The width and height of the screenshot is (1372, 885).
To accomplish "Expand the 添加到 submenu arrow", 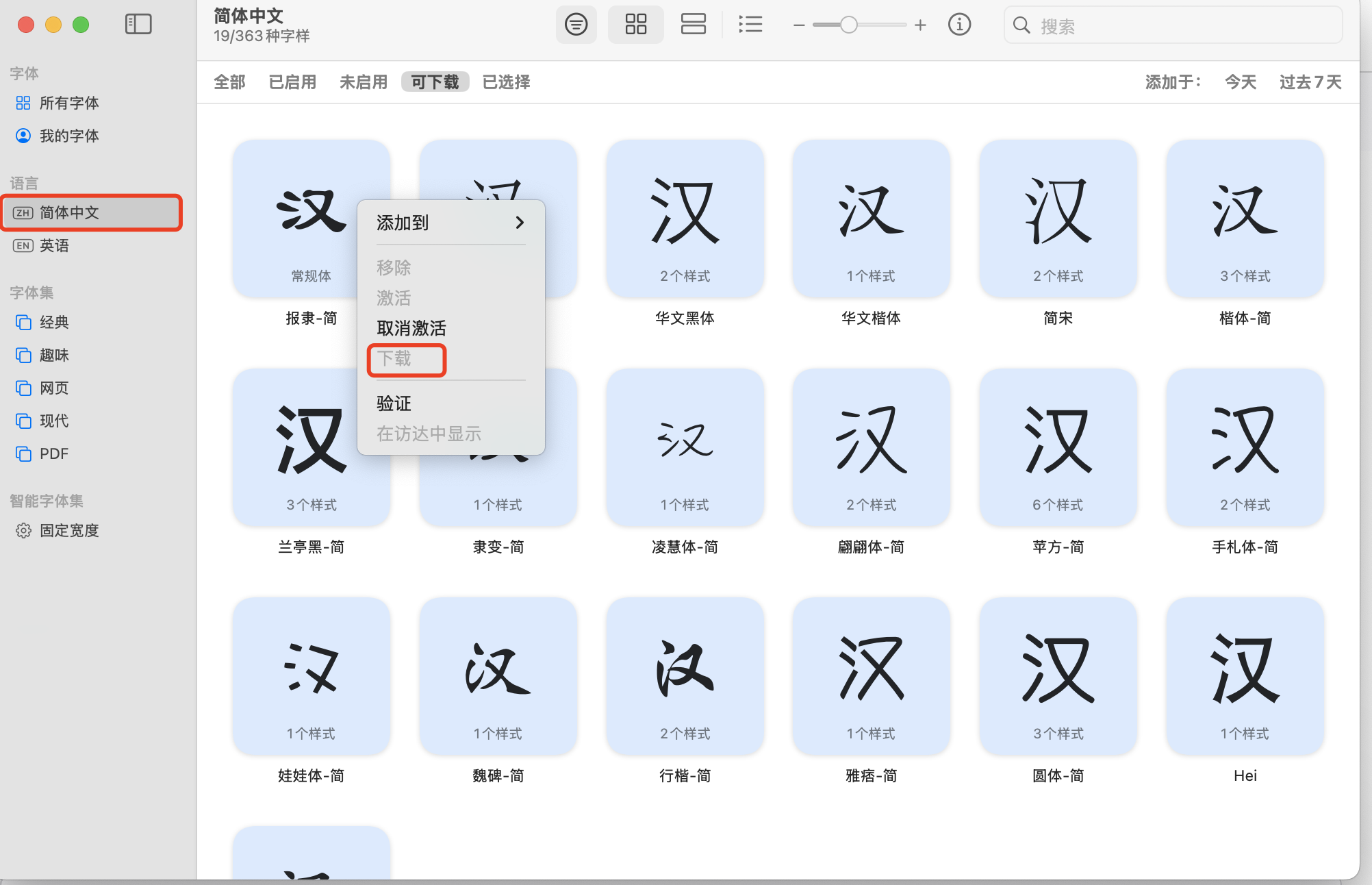I will click(520, 223).
